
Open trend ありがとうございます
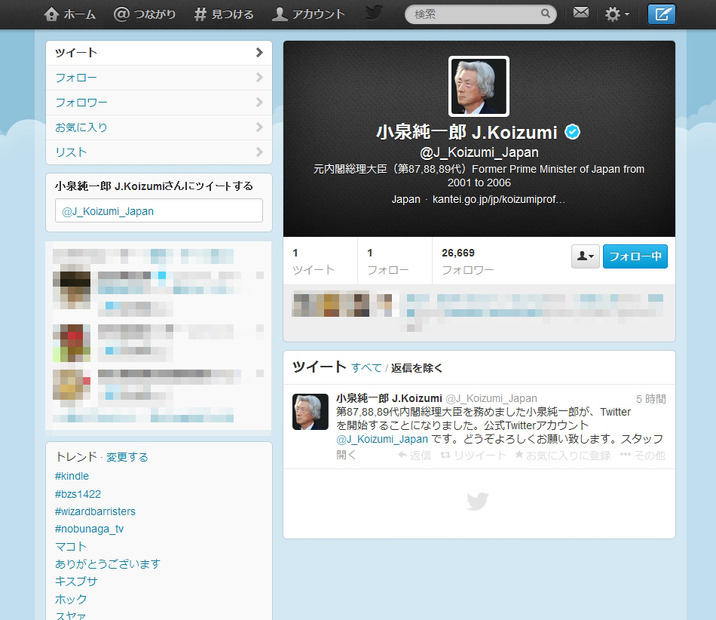click(x=108, y=564)
